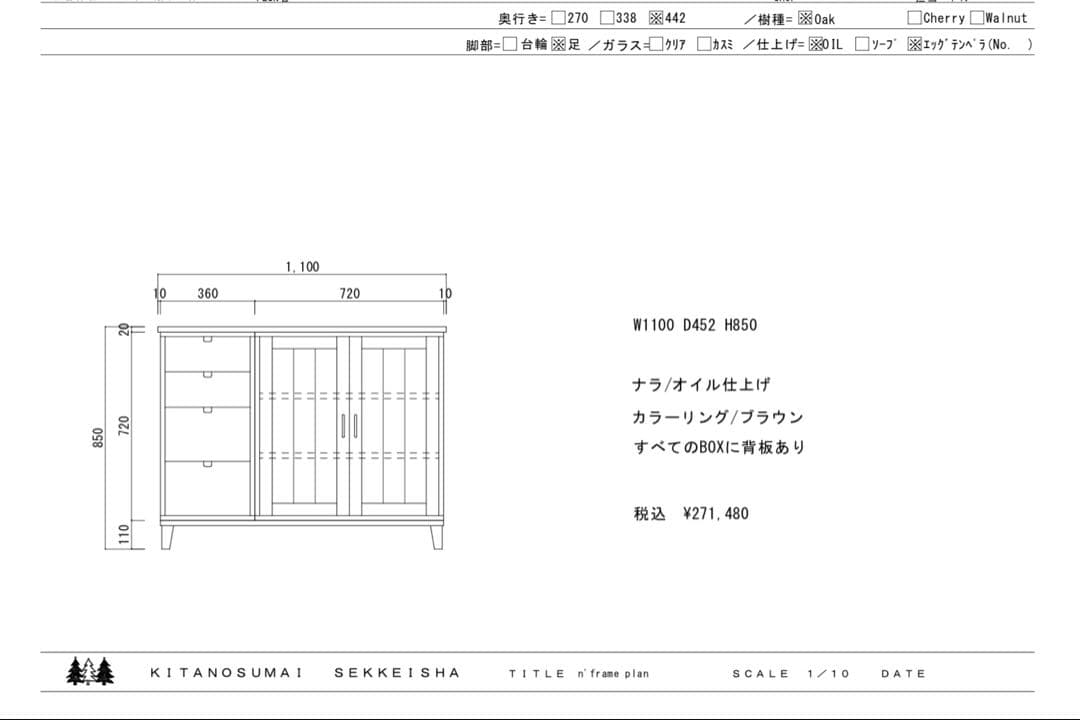
Task: Select the OIL finish checkbox
Action: coord(815,45)
